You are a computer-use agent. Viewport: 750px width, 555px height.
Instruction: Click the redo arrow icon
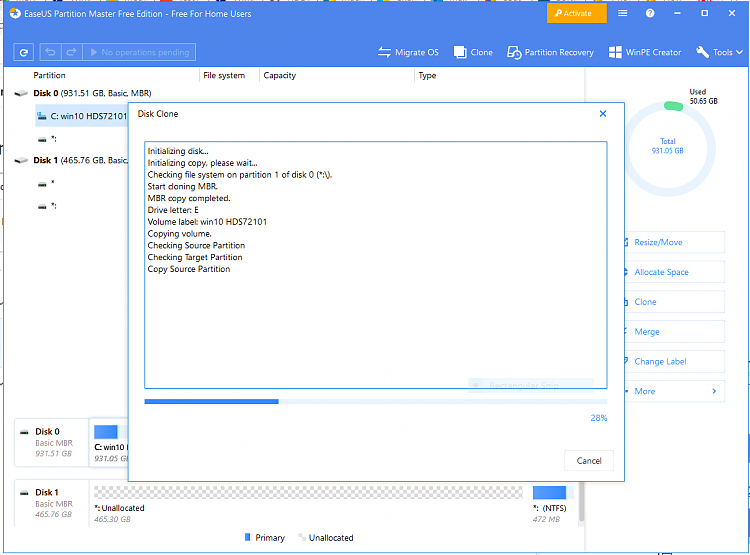coord(71,52)
